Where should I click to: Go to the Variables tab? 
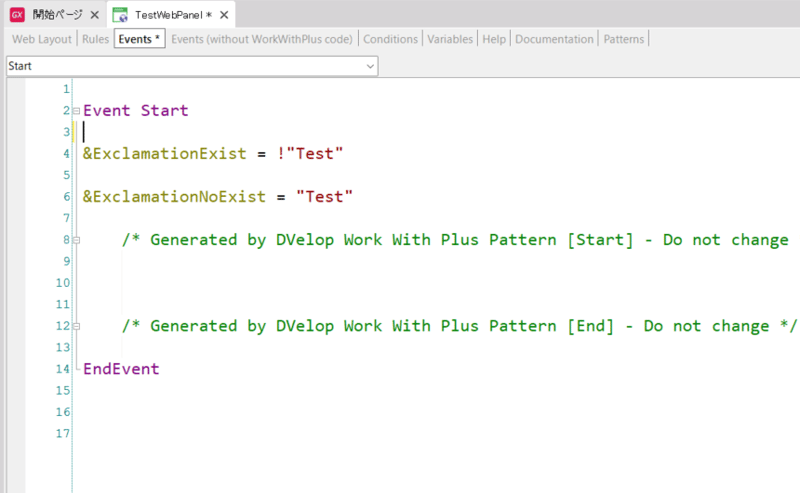point(450,39)
